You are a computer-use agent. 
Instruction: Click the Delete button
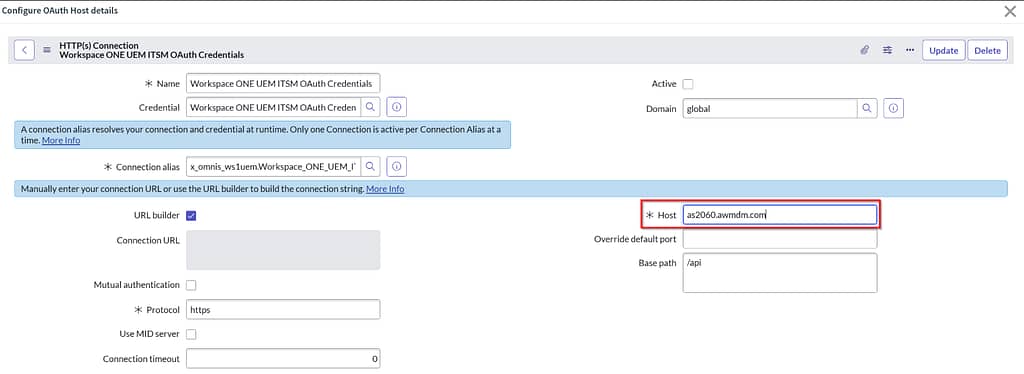(x=987, y=50)
